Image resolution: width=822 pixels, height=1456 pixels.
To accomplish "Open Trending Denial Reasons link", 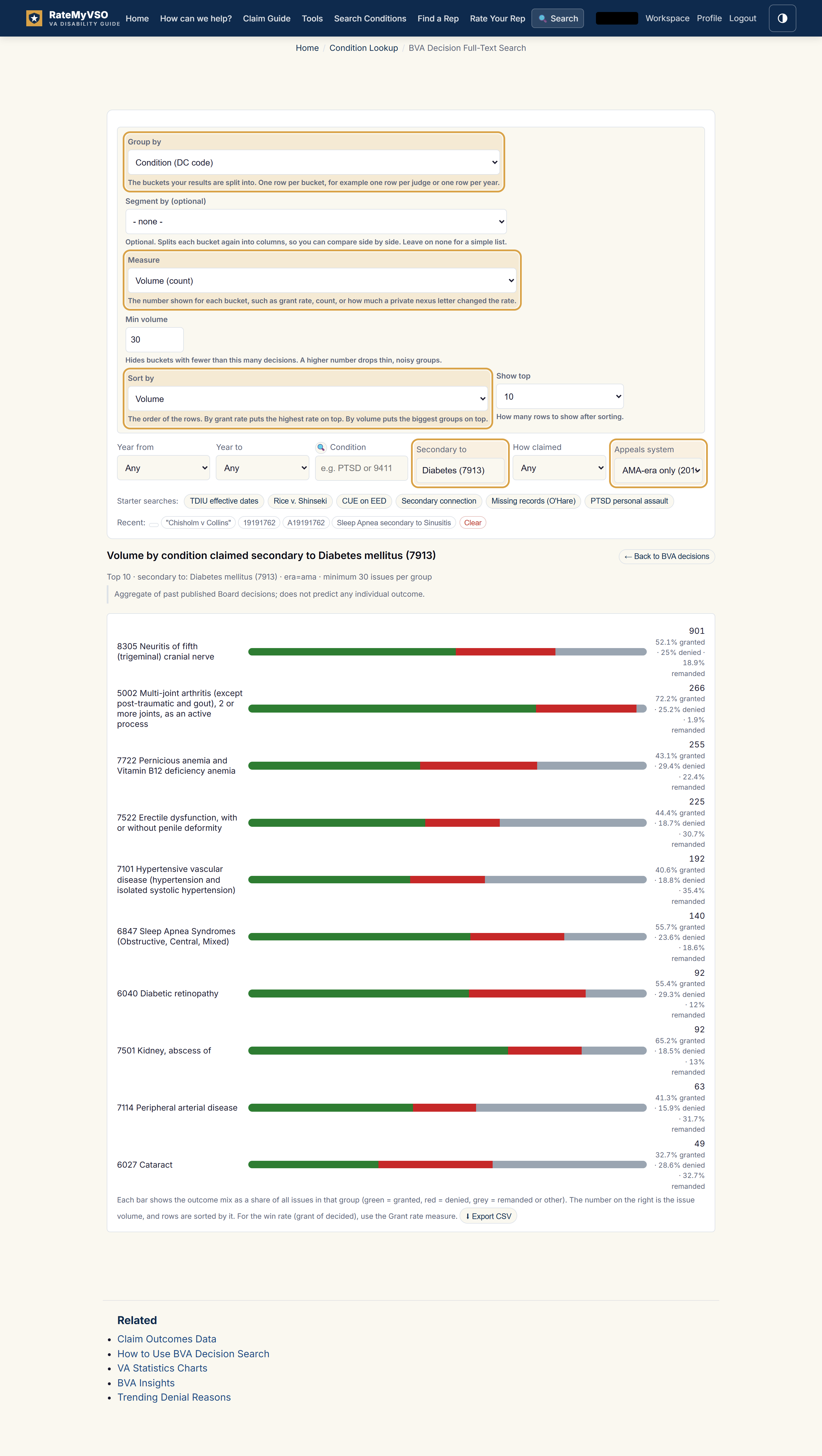I will [x=174, y=1397].
